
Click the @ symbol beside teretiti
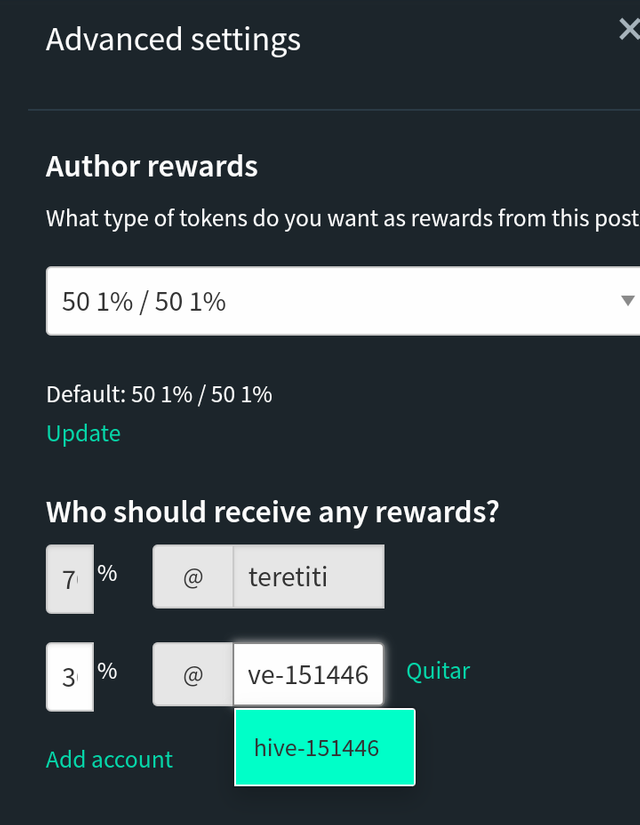coord(193,577)
